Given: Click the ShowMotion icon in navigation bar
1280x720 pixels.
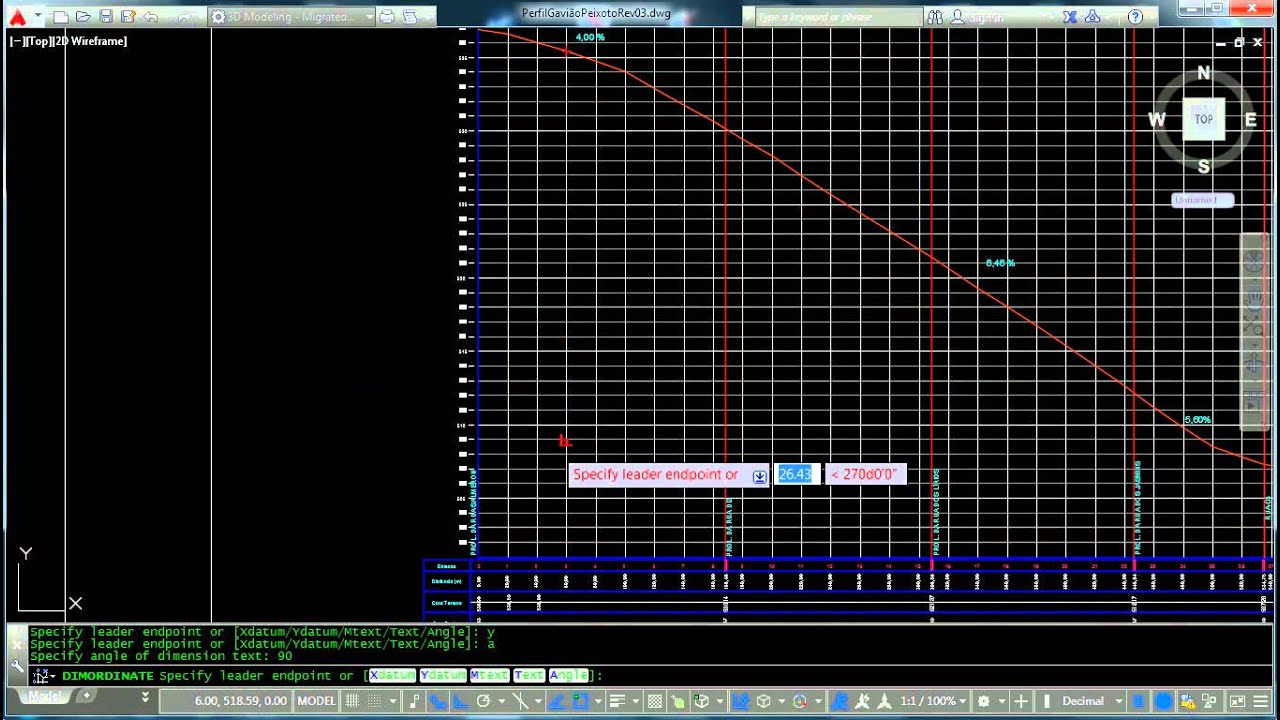Looking at the screenshot, I should tap(1255, 402).
